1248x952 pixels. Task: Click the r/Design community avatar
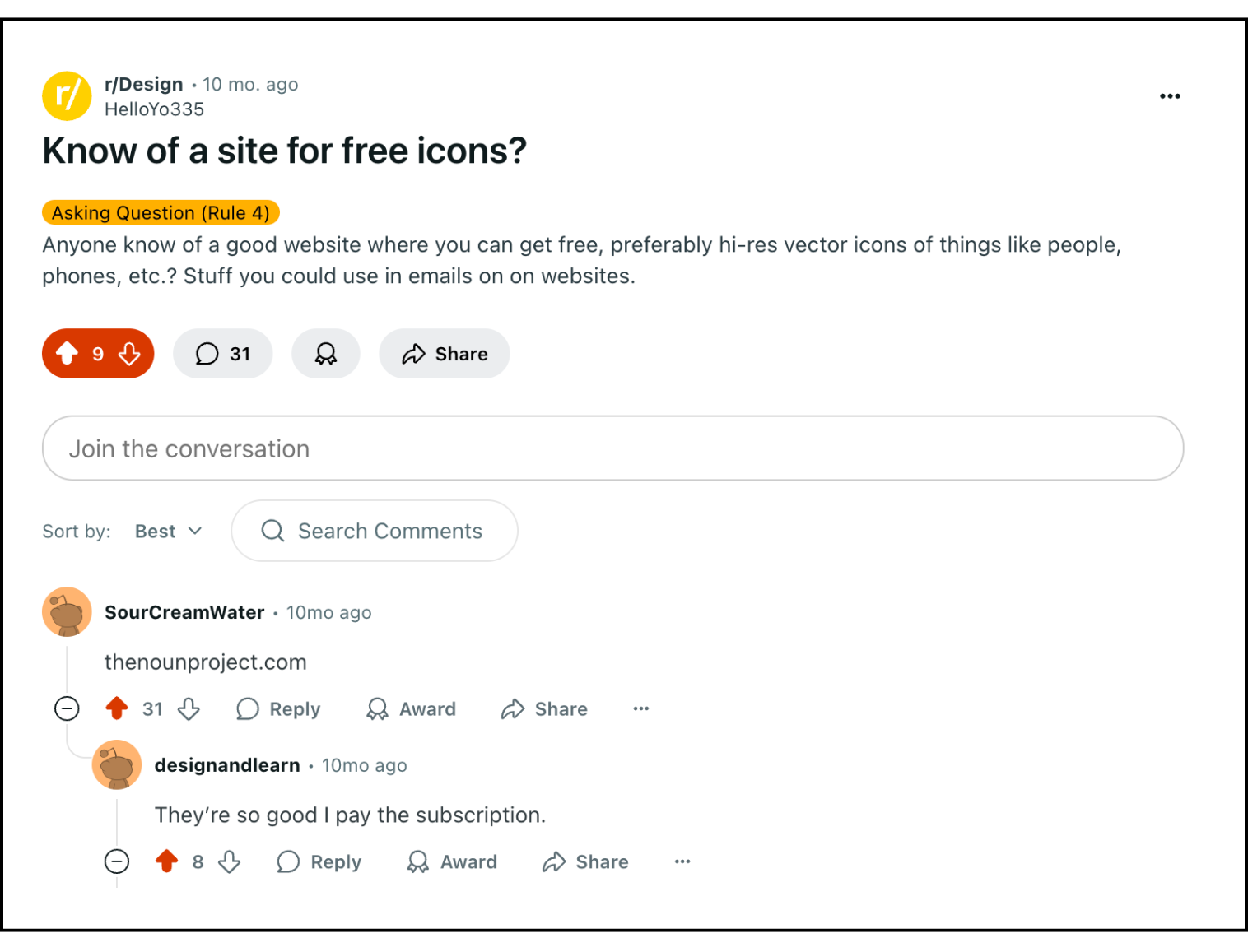pyautogui.click(x=67, y=96)
